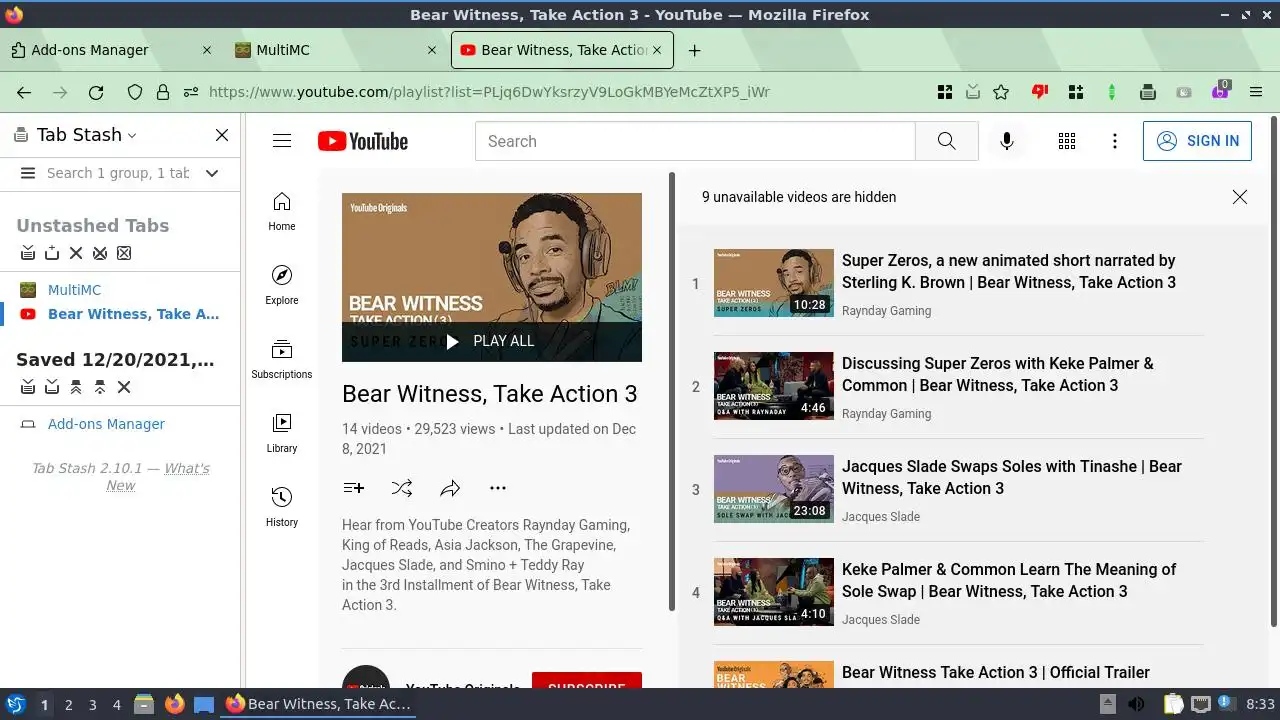
Task: Open the purple extension icon with 0 badge
Action: [1220, 90]
